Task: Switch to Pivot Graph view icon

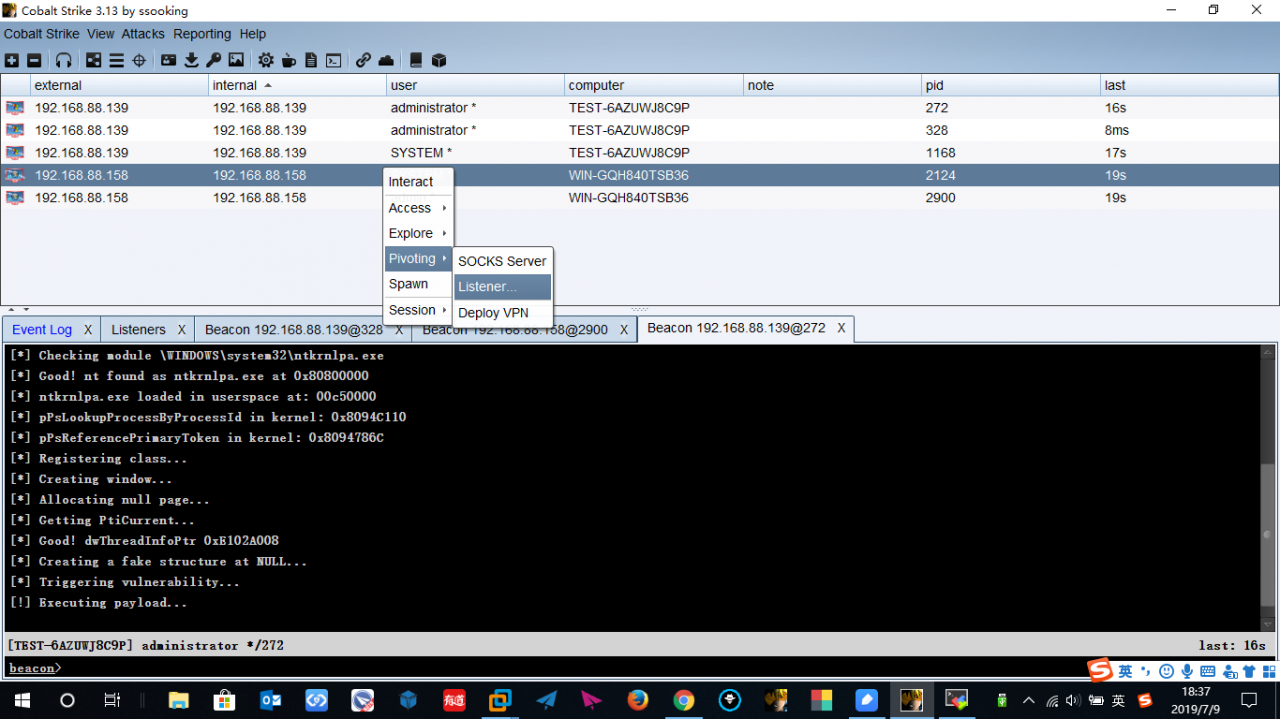Action: pyautogui.click(x=93, y=60)
